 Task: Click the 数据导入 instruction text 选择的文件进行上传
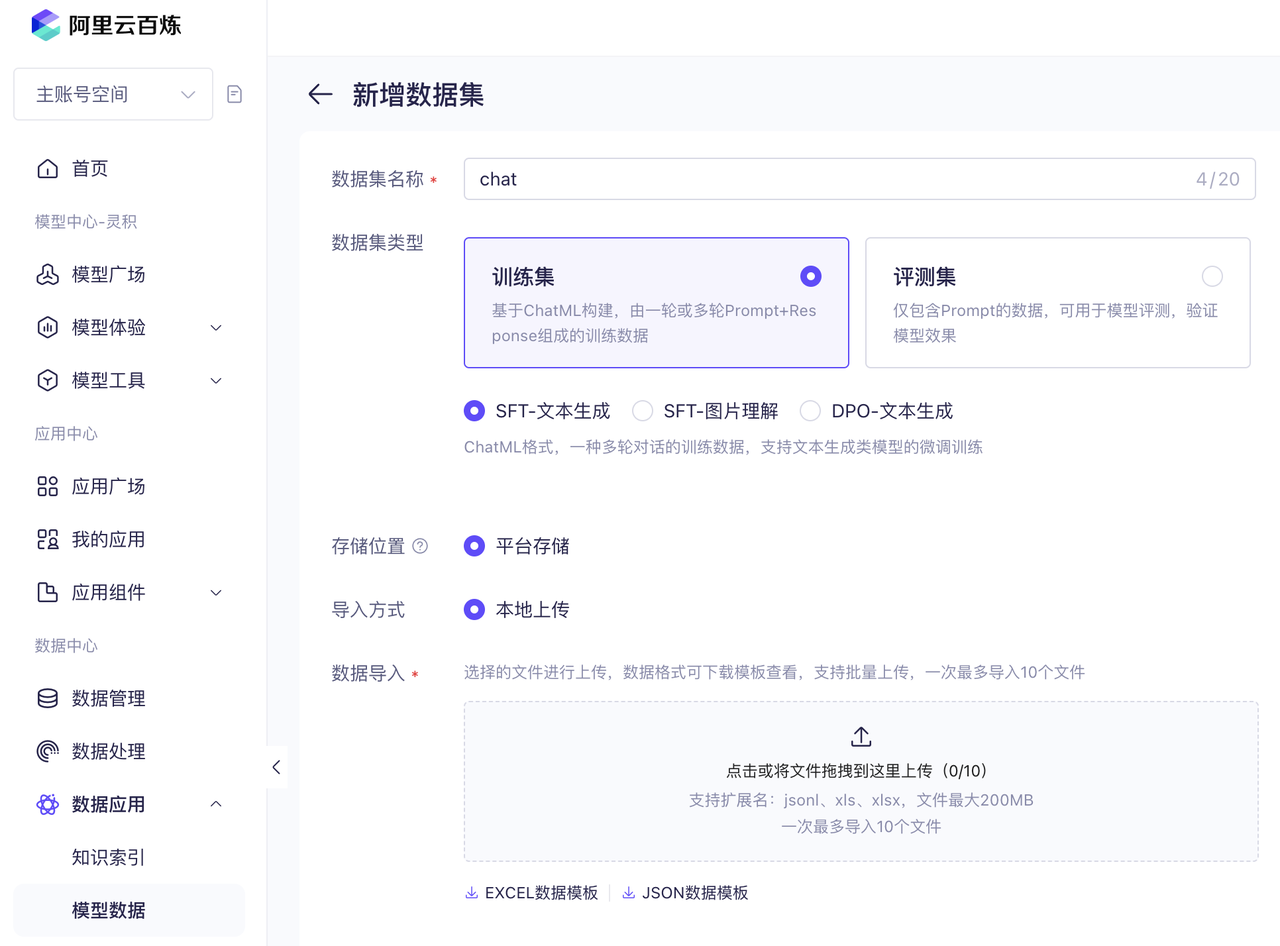[774, 672]
